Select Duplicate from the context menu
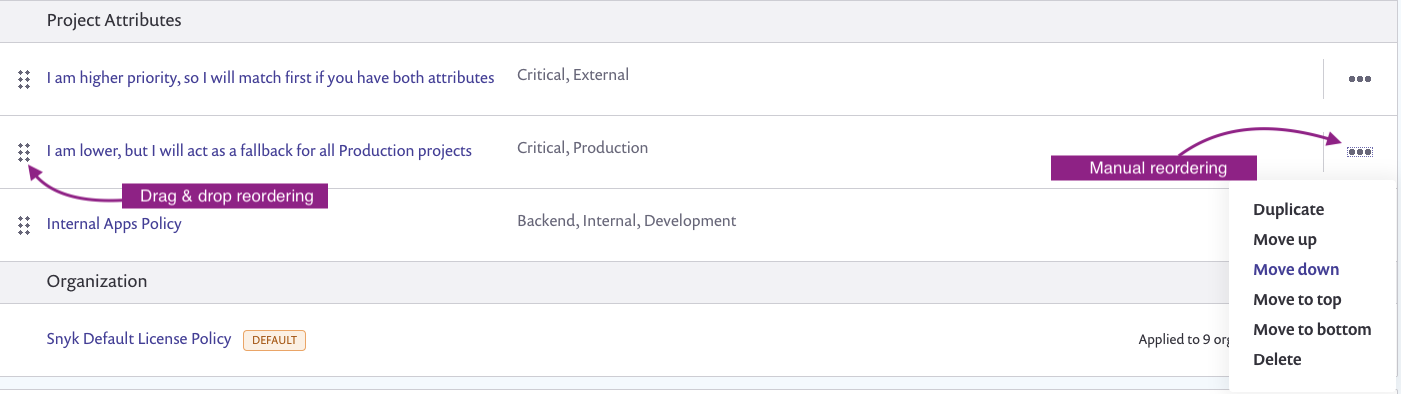 [1288, 210]
